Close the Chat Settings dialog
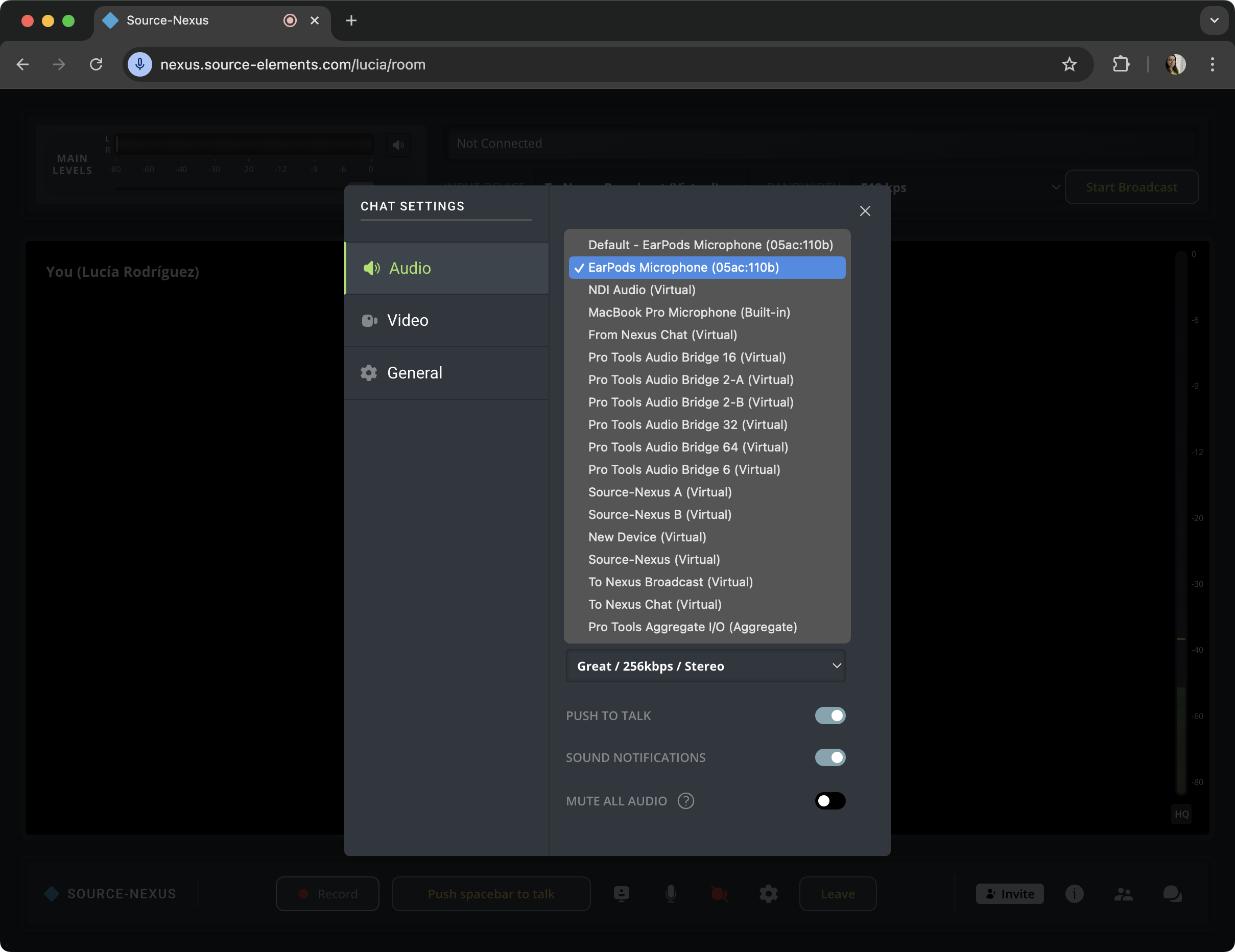 pyautogui.click(x=865, y=211)
